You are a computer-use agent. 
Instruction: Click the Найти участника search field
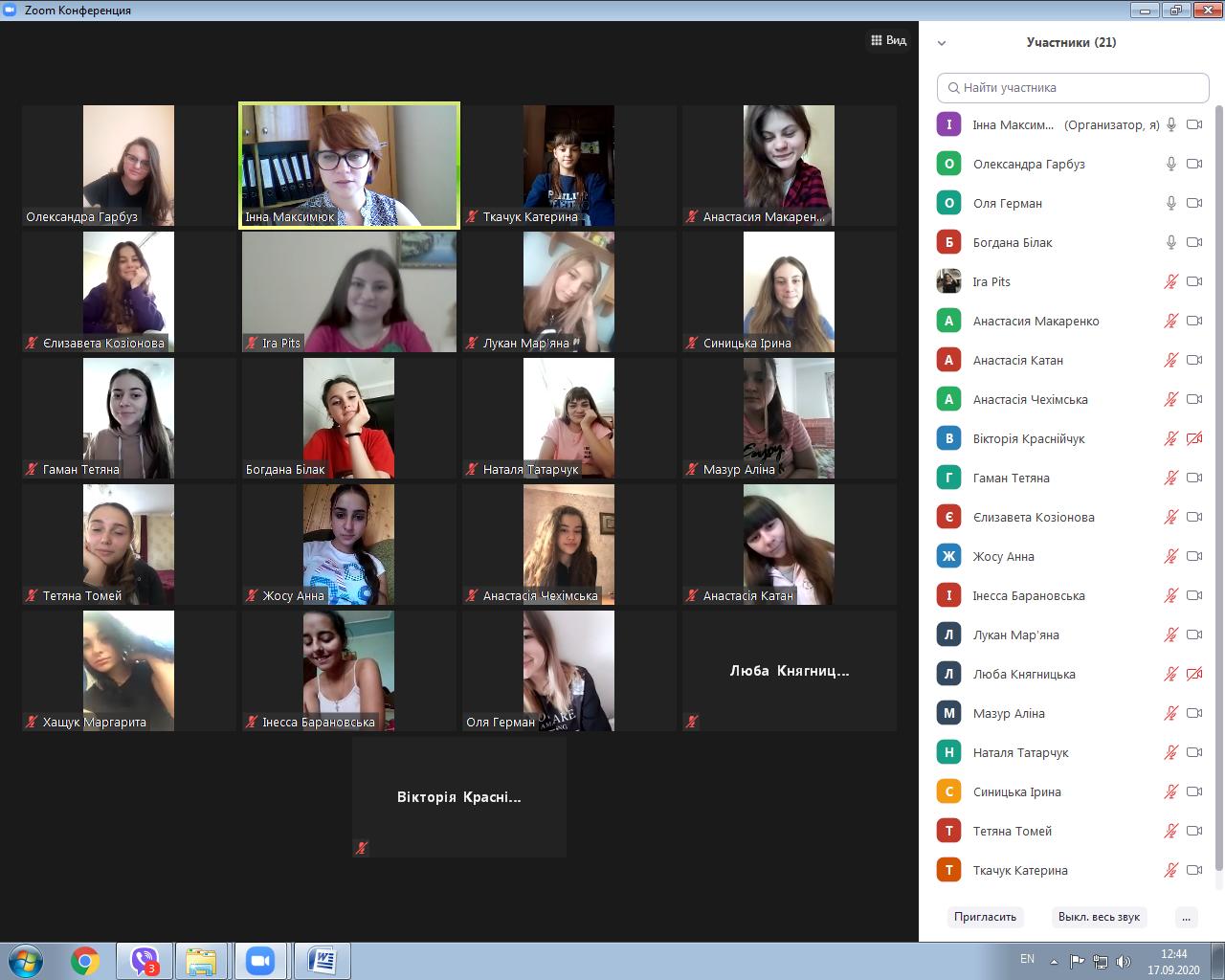1073,87
